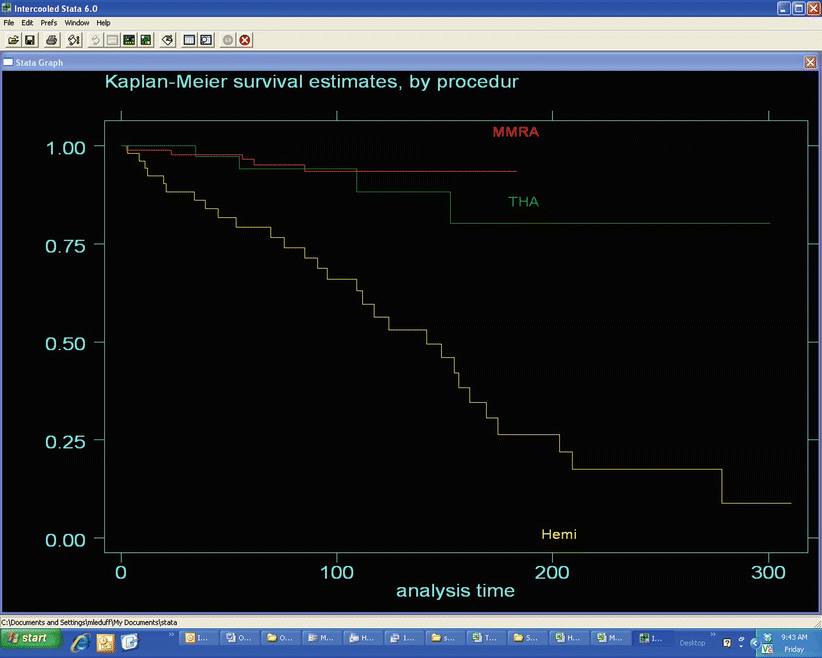Open the Do-file Editor icon
This screenshot has width=822, height=658.
pyautogui.click(x=168, y=40)
